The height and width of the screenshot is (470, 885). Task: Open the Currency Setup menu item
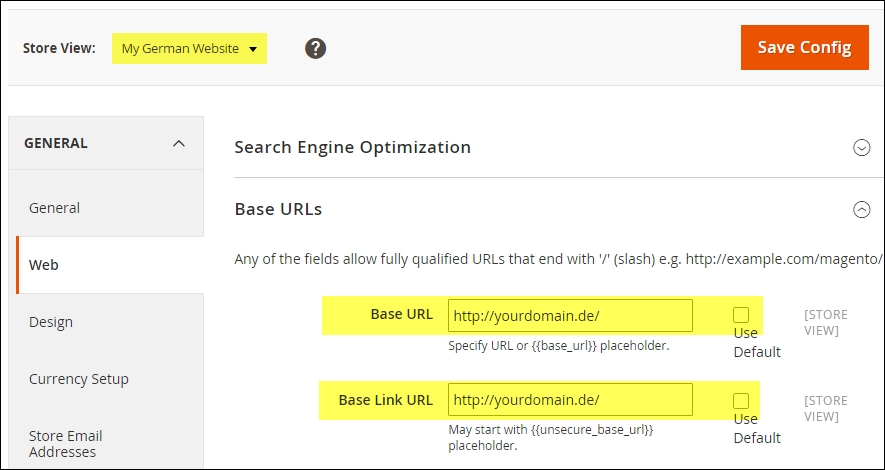(79, 379)
